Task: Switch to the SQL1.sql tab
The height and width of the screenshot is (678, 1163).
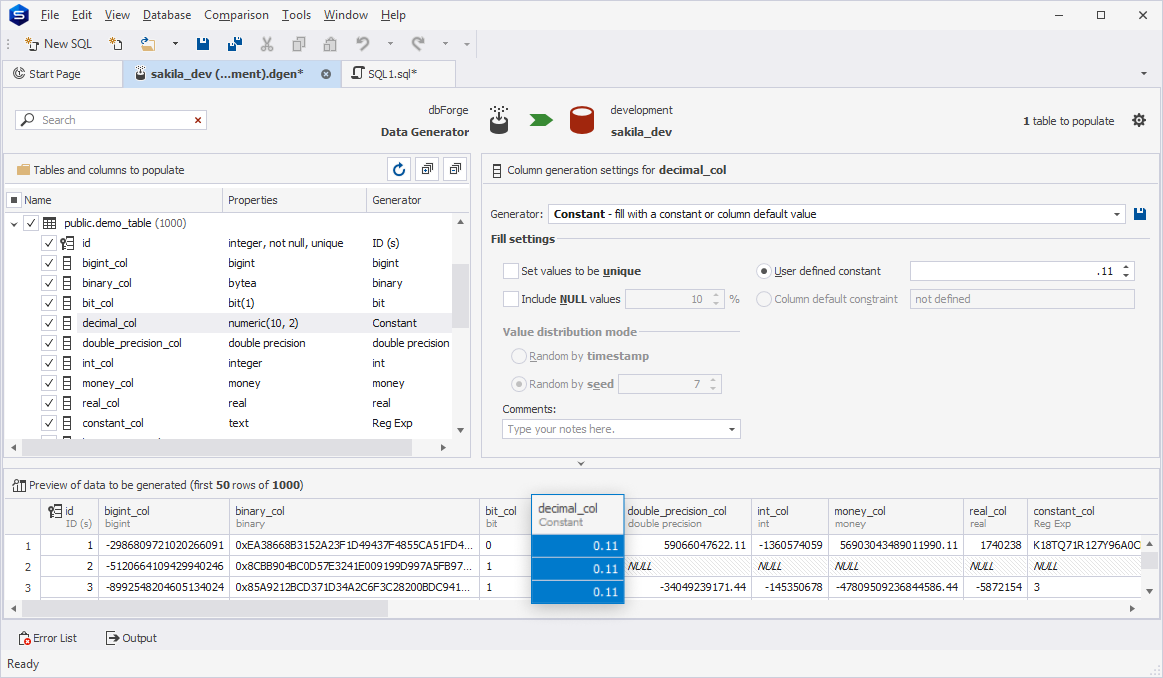Action: click(392, 74)
